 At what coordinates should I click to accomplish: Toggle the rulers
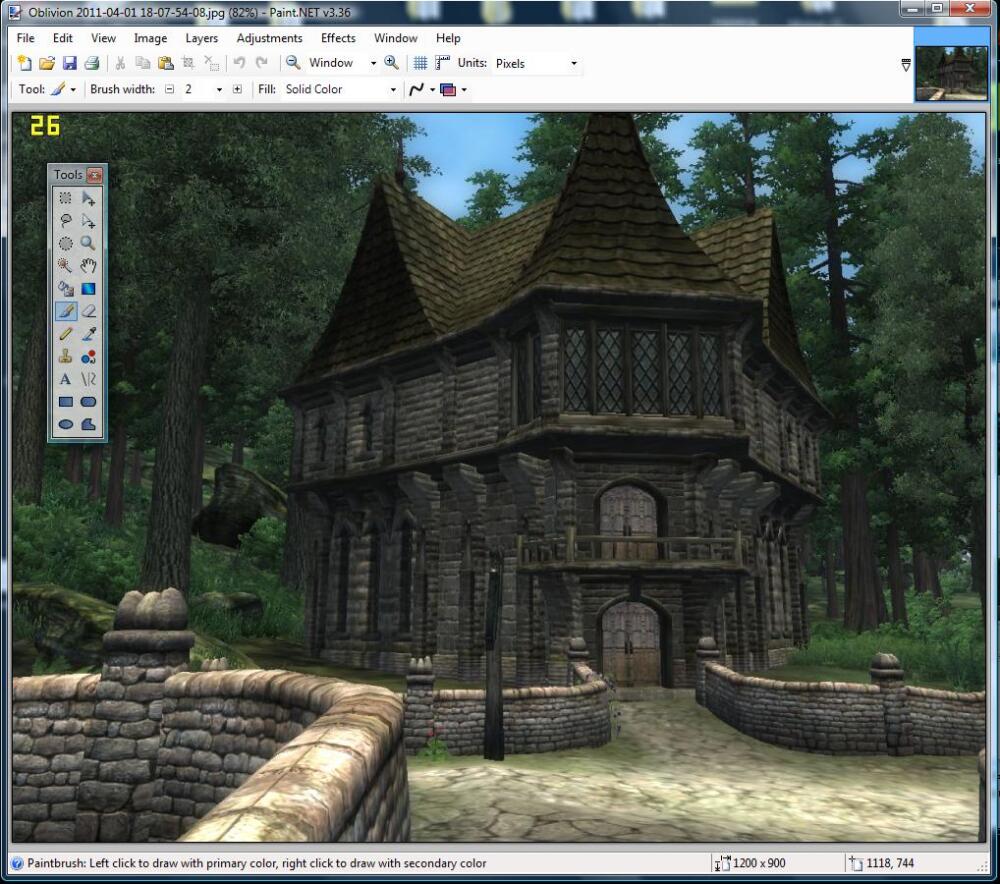[x=442, y=63]
